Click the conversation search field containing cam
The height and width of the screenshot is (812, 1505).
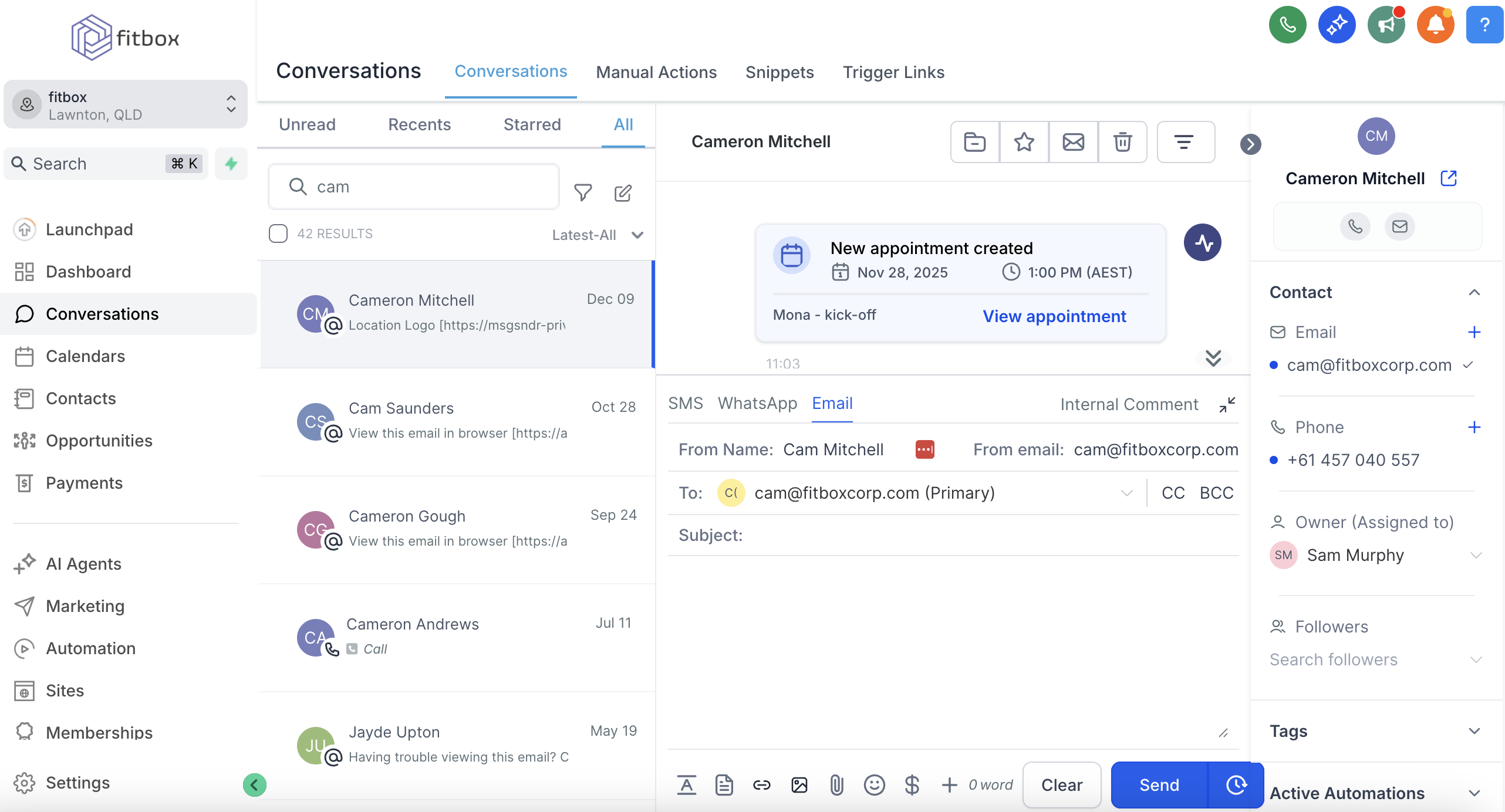click(413, 187)
